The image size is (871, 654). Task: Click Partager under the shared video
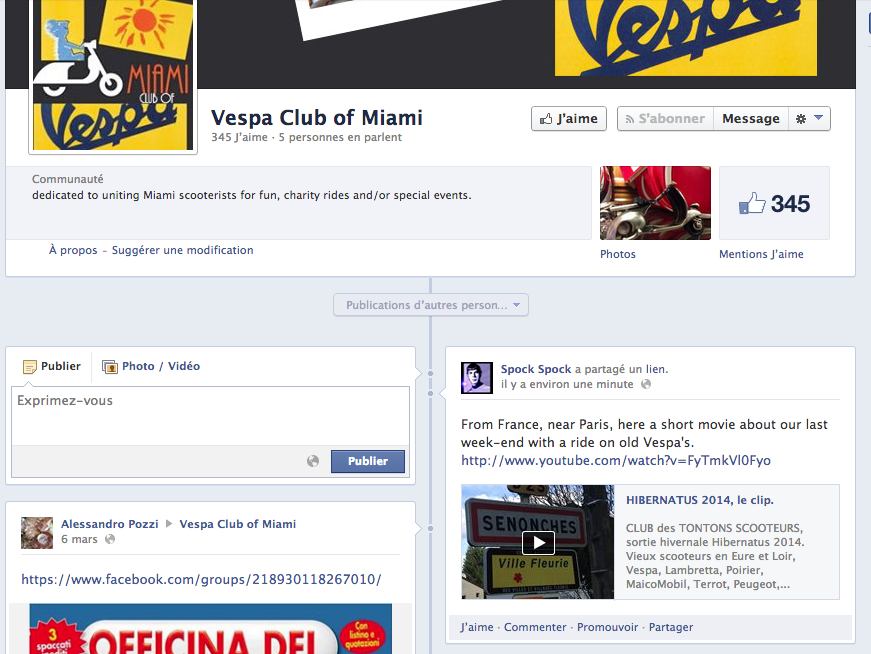tap(671, 627)
